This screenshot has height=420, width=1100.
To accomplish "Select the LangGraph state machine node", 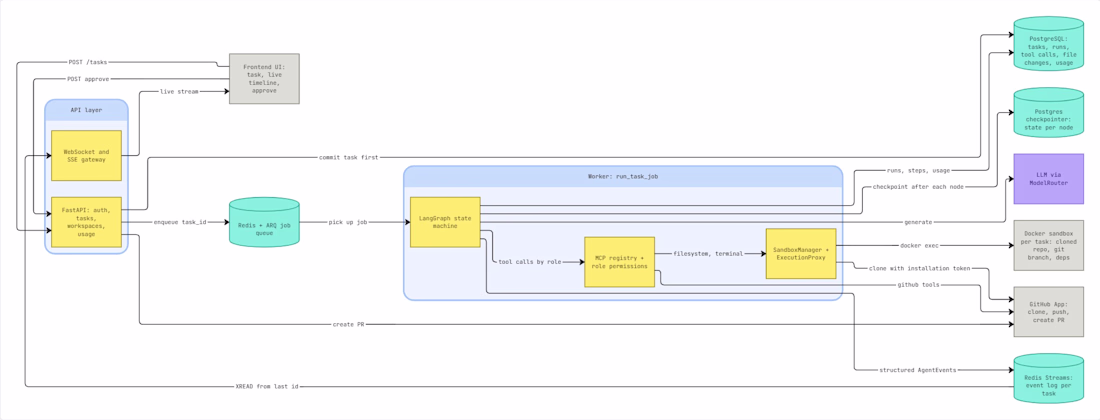I will [445, 222].
